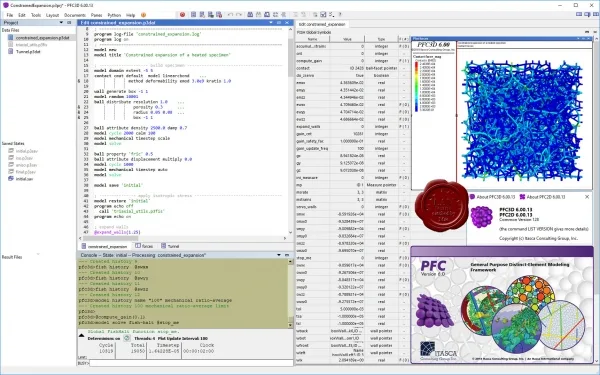Click the command prompt input field
The image size is (600, 375).
click(191, 363)
